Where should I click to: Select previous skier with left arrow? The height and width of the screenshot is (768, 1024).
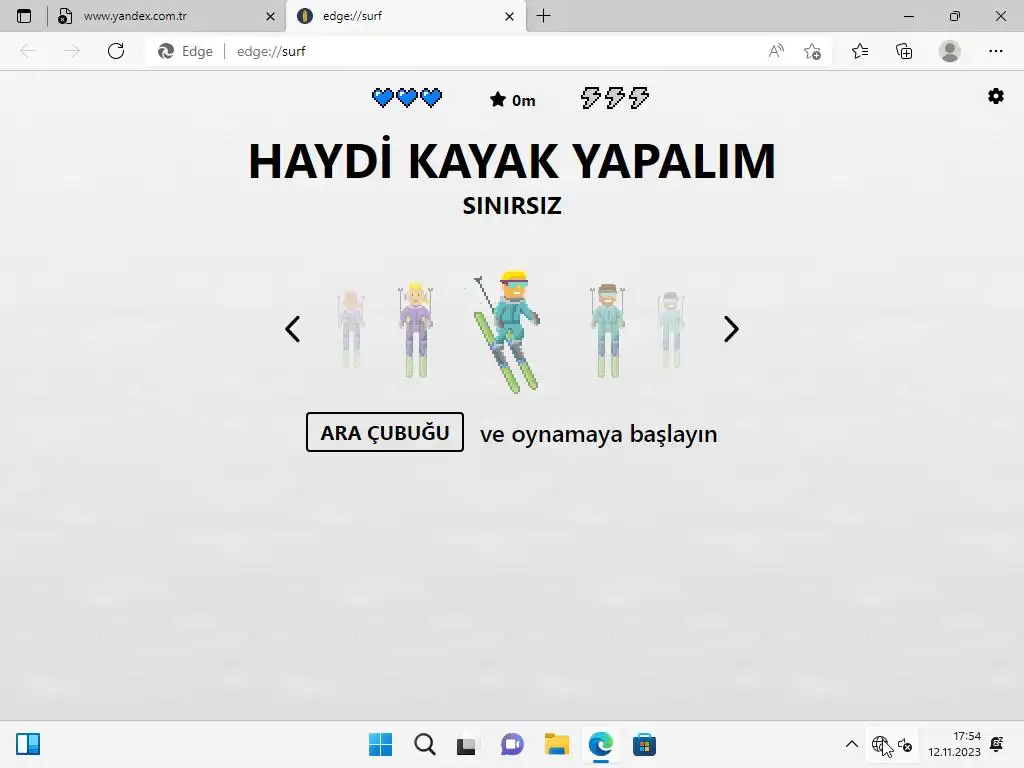click(x=293, y=329)
